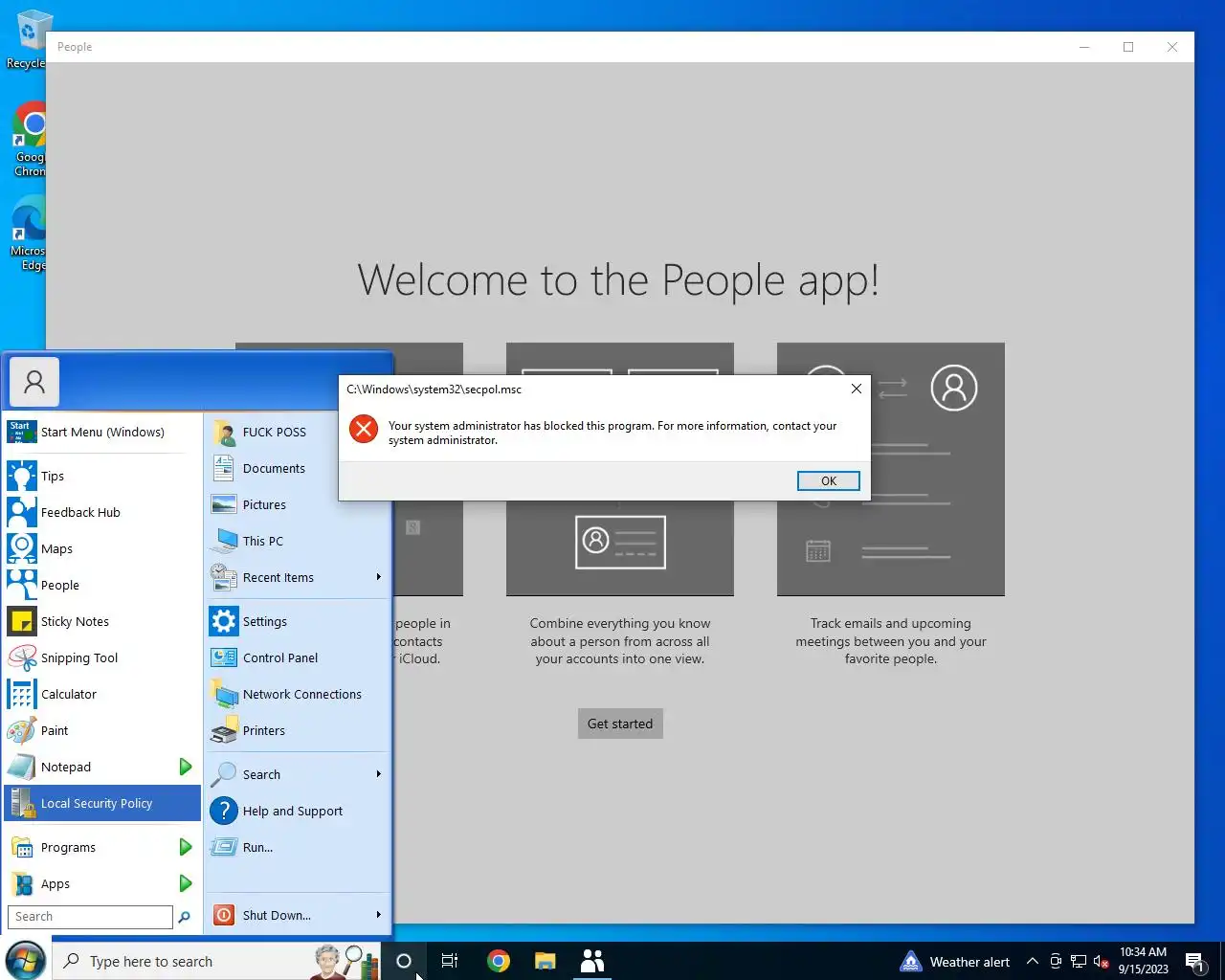Open Network Connections icon

click(224, 694)
